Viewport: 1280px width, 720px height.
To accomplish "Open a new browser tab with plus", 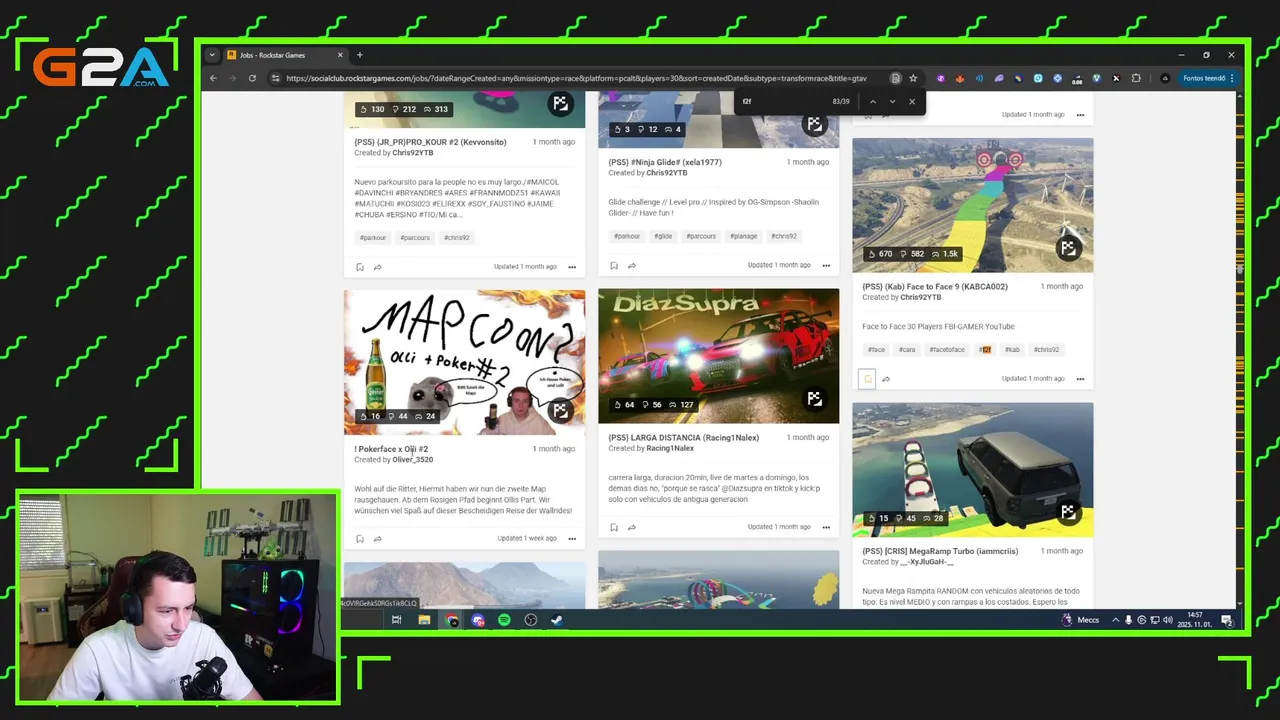I will coord(360,55).
